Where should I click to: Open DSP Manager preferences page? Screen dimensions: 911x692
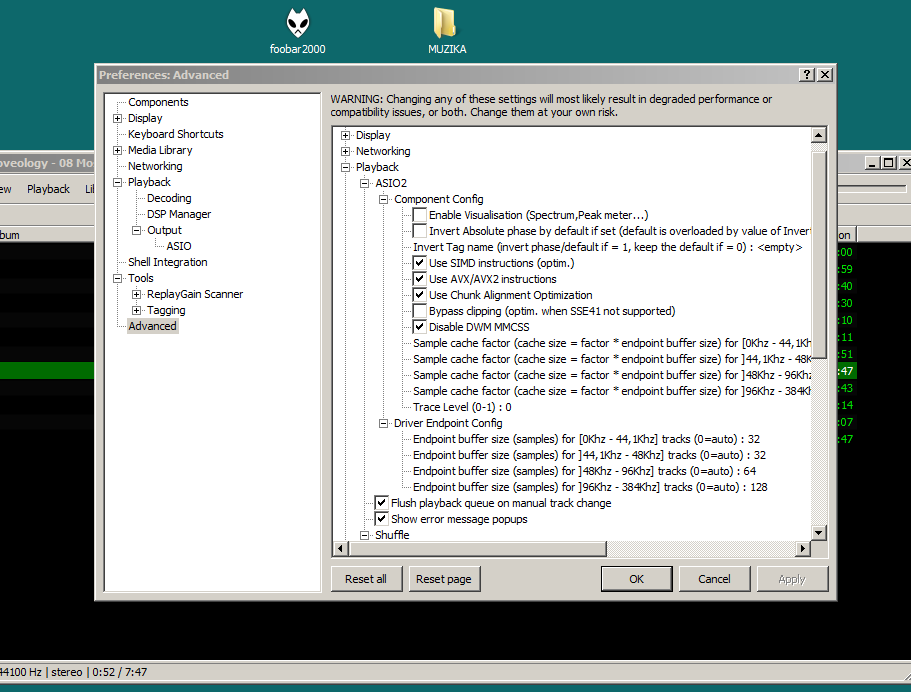(179, 214)
